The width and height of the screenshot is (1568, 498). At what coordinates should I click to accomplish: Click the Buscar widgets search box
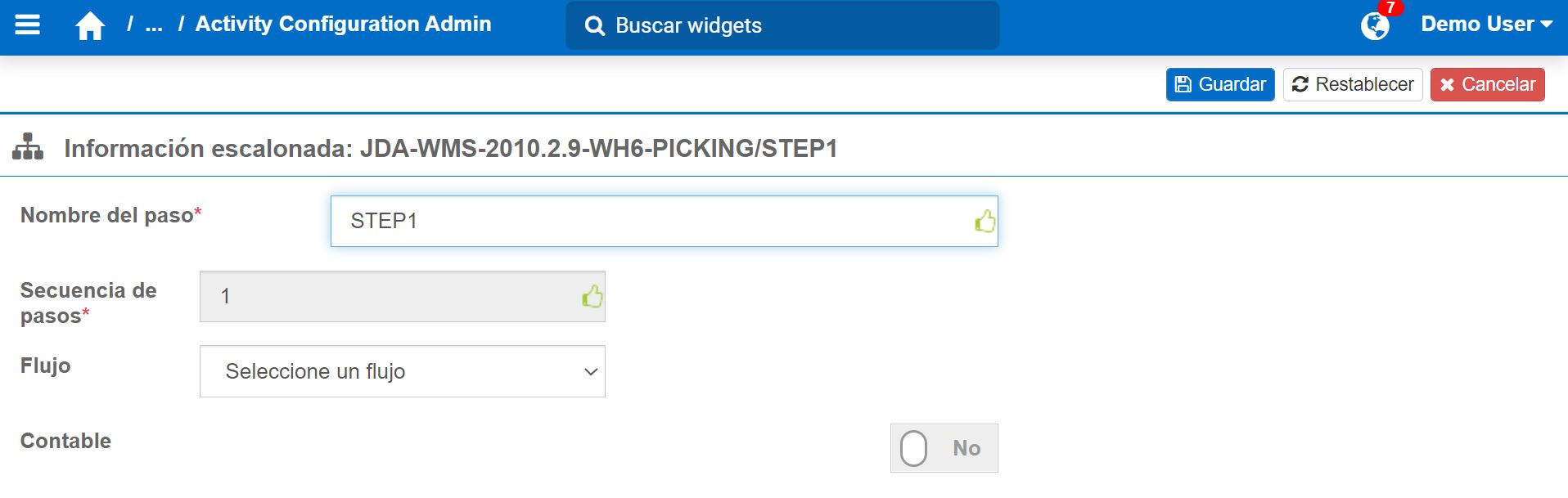coord(794,26)
